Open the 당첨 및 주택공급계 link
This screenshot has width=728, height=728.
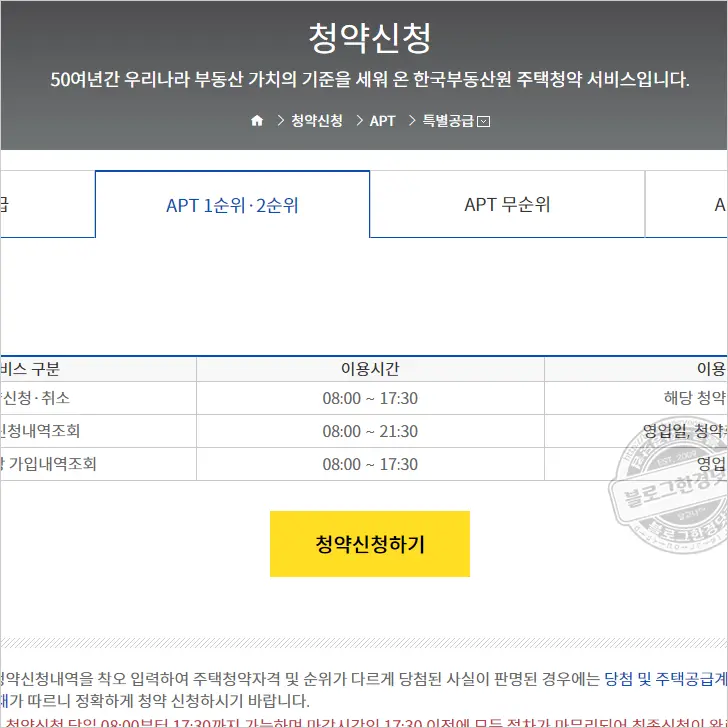coord(665,679)
